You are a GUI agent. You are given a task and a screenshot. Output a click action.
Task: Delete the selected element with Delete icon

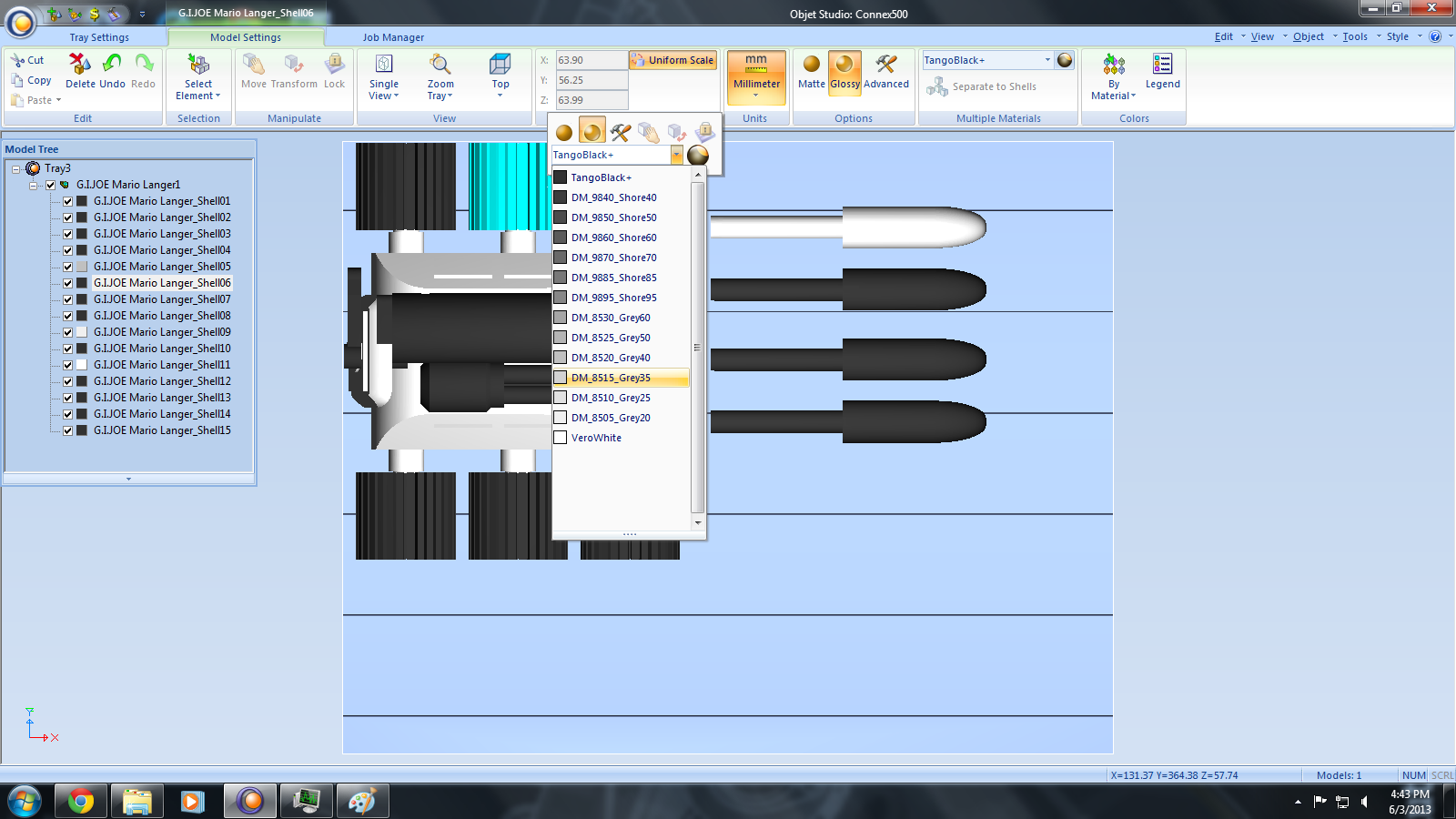pyautogui.click(x=80, y=64)
